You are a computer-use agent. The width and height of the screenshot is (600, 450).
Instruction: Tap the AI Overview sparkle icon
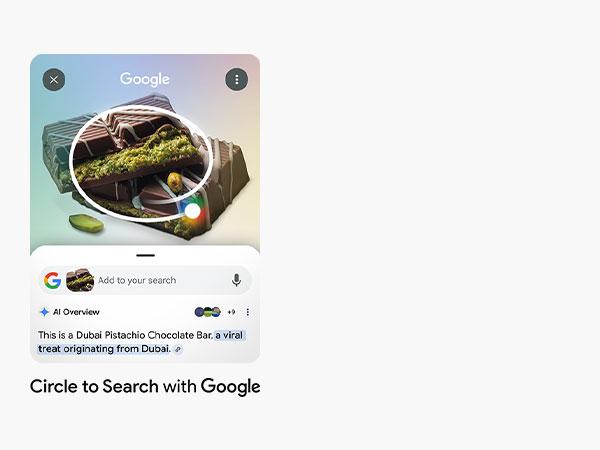(44, 312)
